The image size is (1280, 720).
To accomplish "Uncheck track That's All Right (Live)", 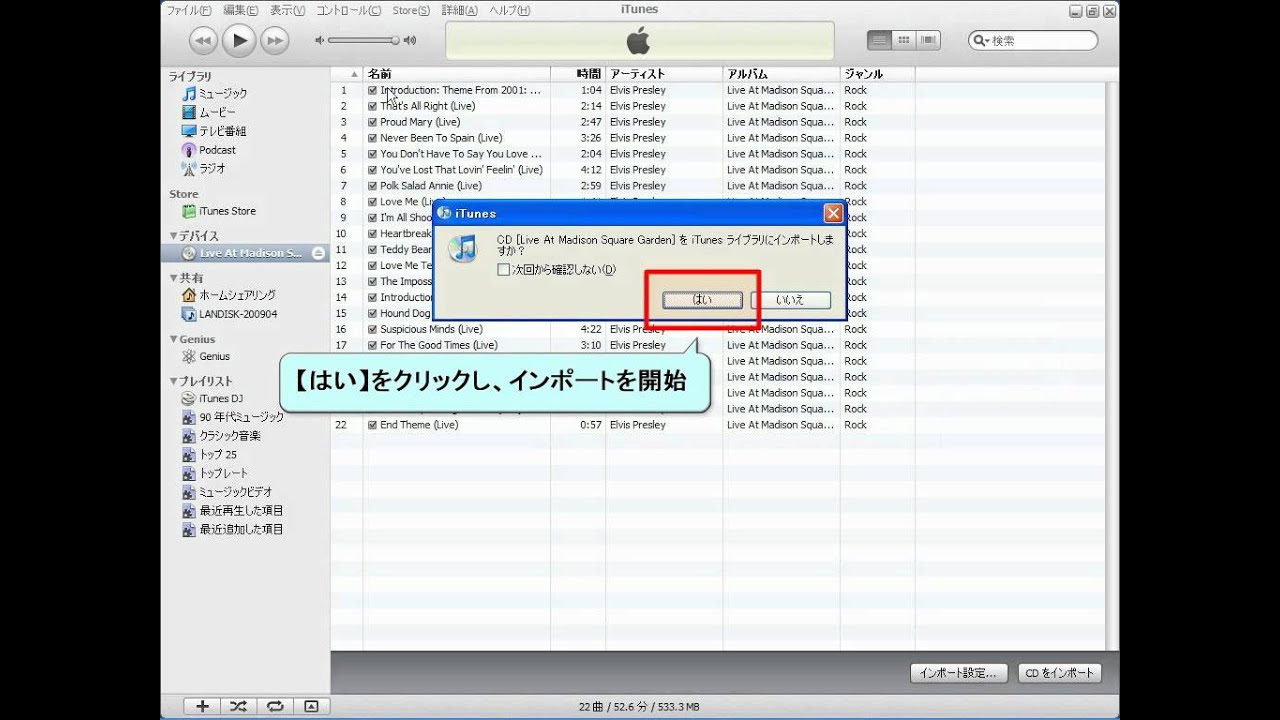I will point(372,106).
